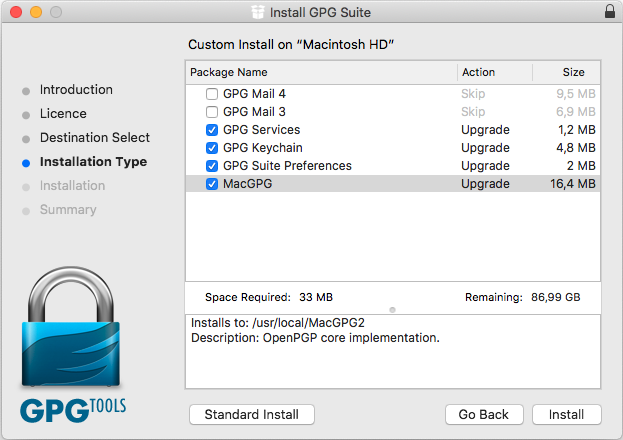Viewport: 623px width, 440px height.
Task: Uncheck the MacGPG checkbox
Action: tap(212, 184)
